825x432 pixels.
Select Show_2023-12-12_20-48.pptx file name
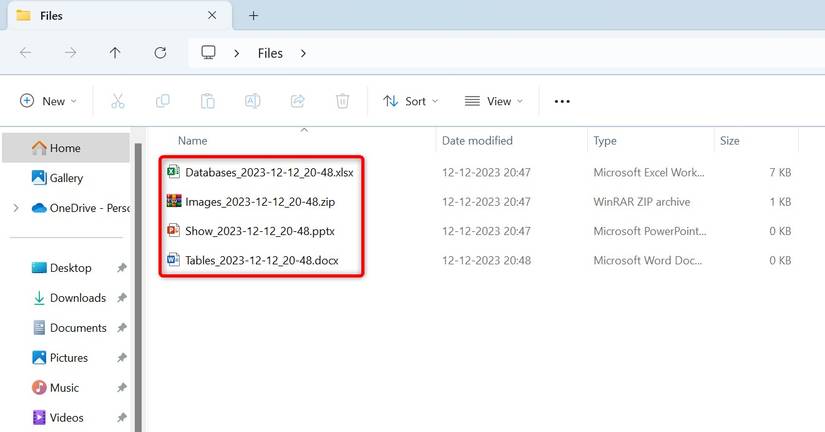click(x=260, y=231)
